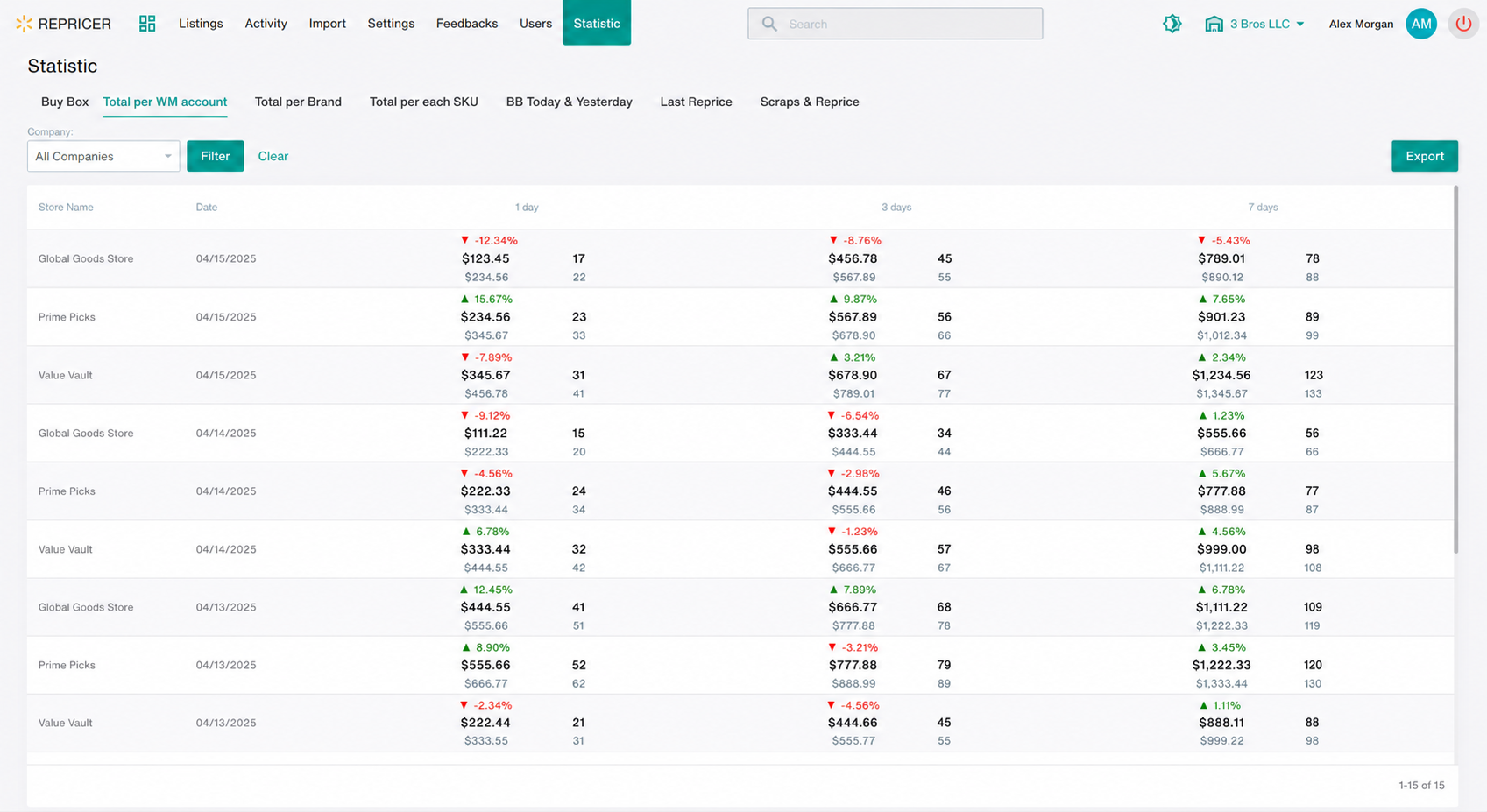Switch to the Buy Box tab

click(x=65, y=102)
